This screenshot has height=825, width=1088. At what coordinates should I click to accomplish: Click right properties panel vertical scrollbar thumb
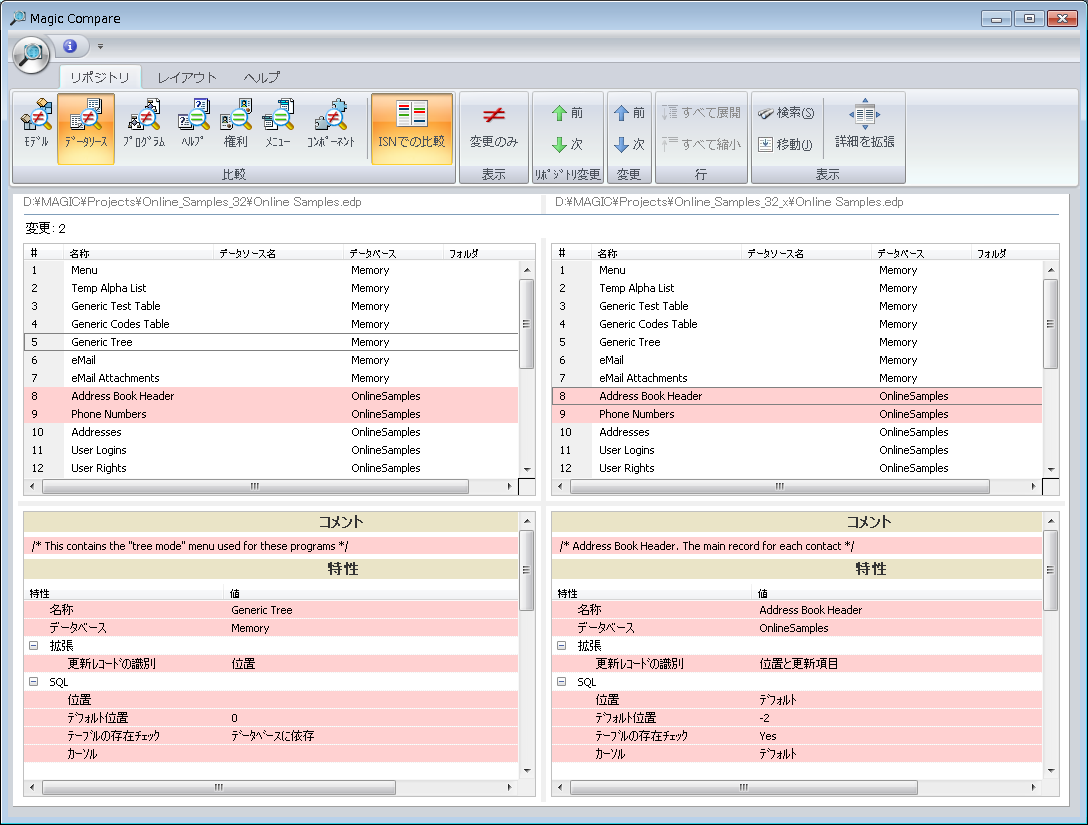[1051, 570]
